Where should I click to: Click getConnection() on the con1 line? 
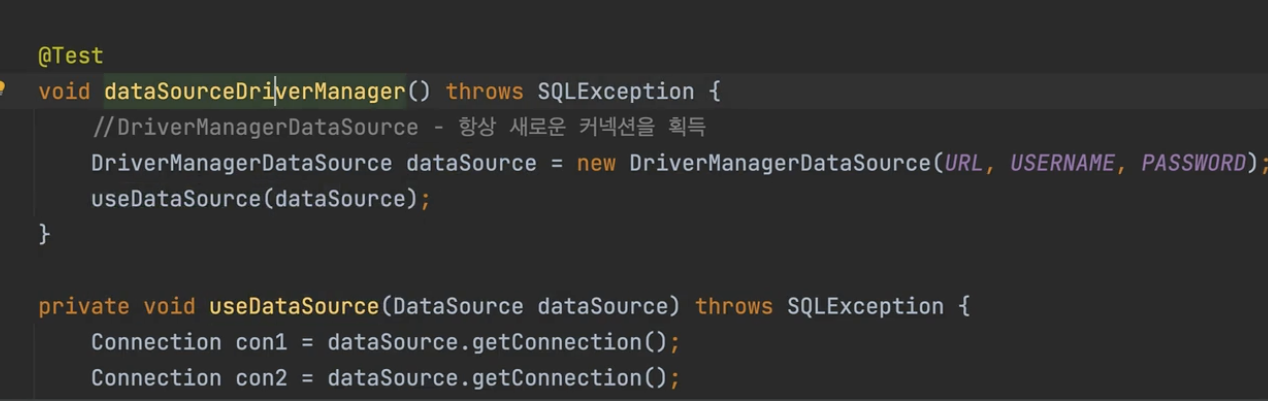pos(569,342)
